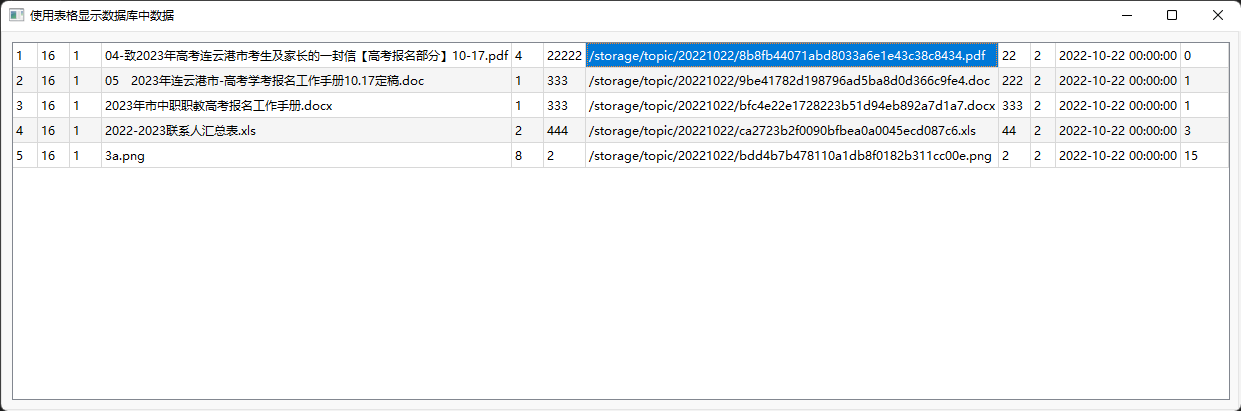Select the 3a.png filename cell
Image resolution: width=1241 pixels, height=411 pixels.
(306, 156)
